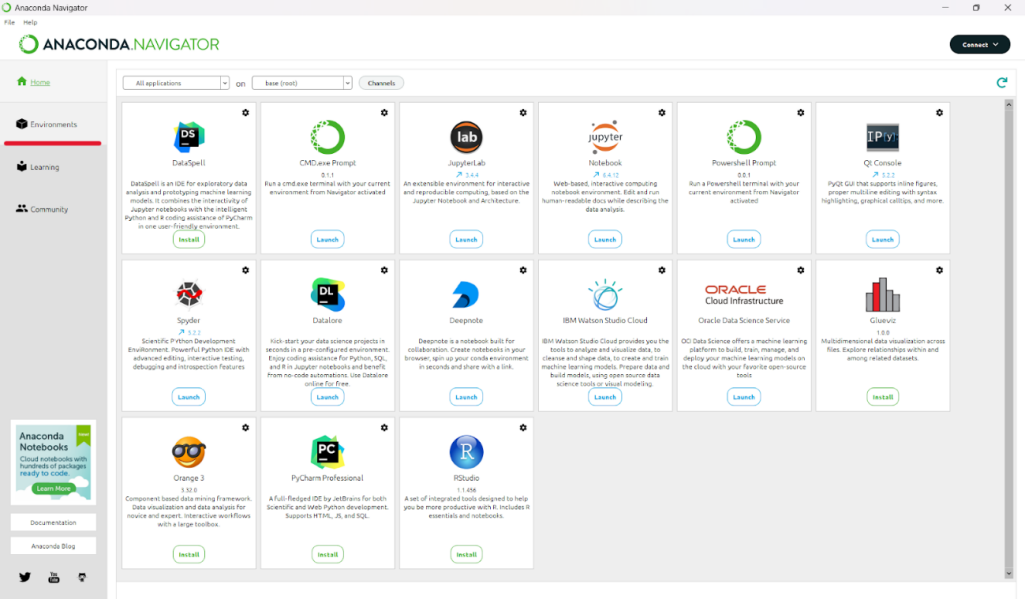Launch Powershell Prompt
This screenshot has height=599, width=1025.
point(744,239)
